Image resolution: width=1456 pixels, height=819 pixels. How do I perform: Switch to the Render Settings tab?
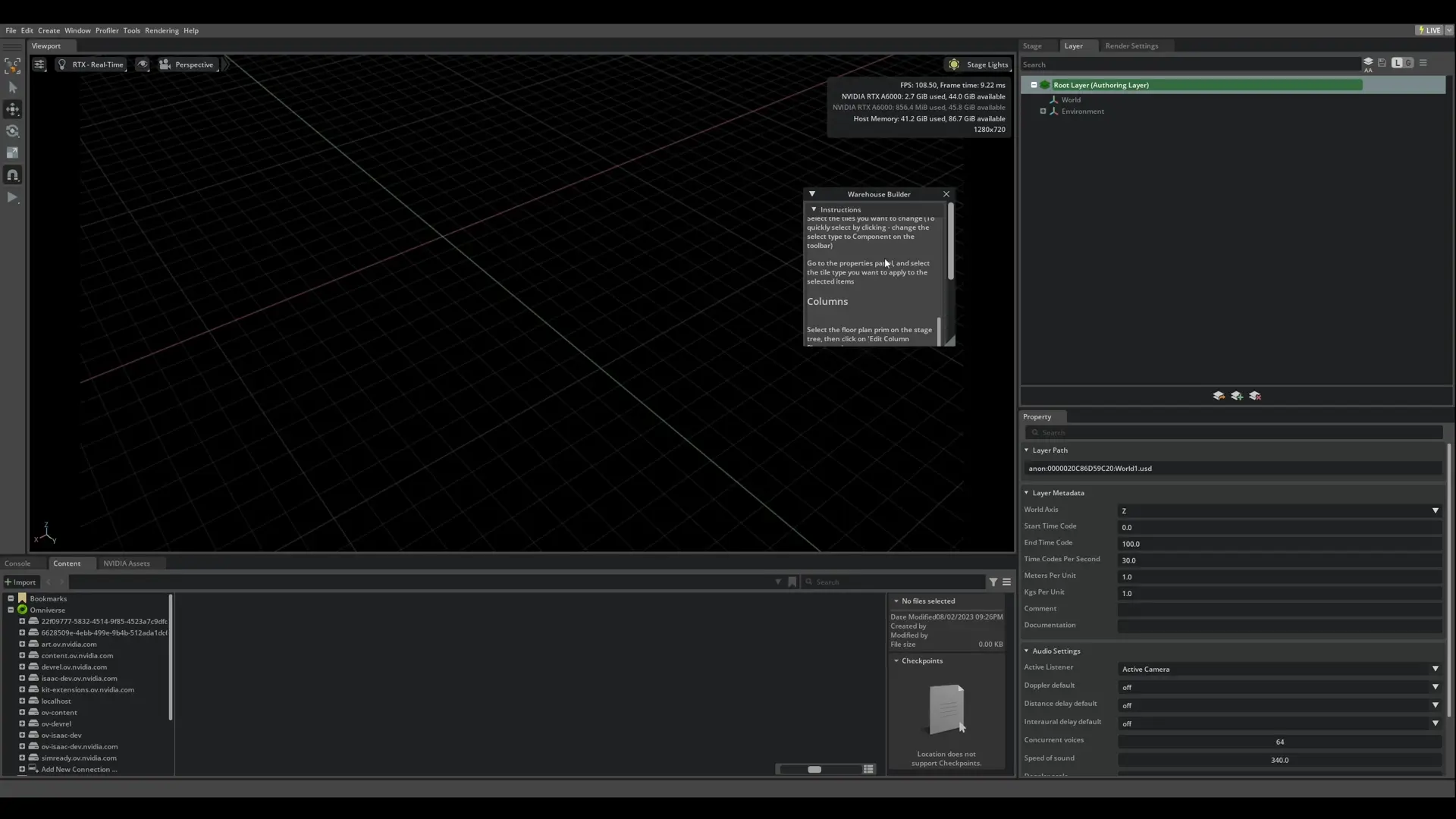[x=1131, y=45]
